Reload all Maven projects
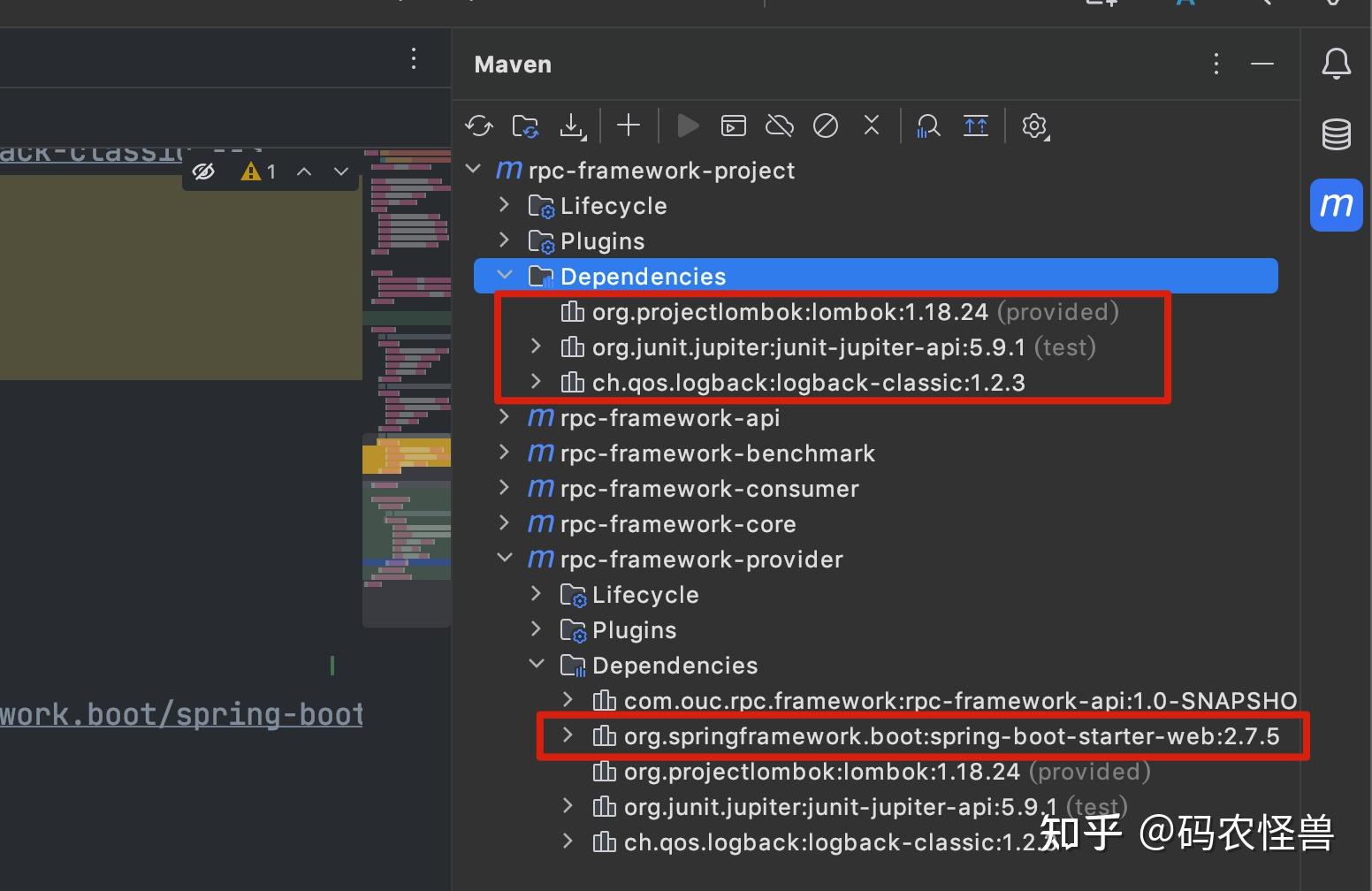Image resolution: width=1372 pixels, height=891 pixels. [478, 126]
